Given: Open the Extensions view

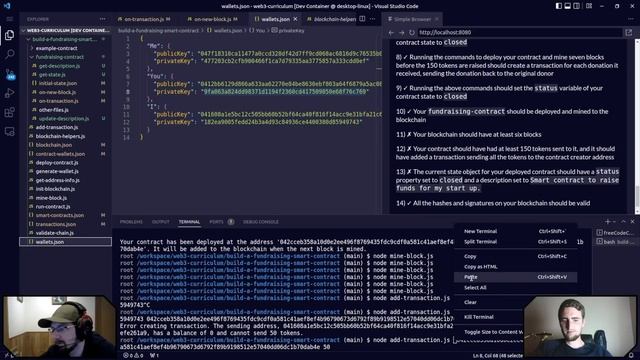Looking at the screenshot, I should 9,112.
